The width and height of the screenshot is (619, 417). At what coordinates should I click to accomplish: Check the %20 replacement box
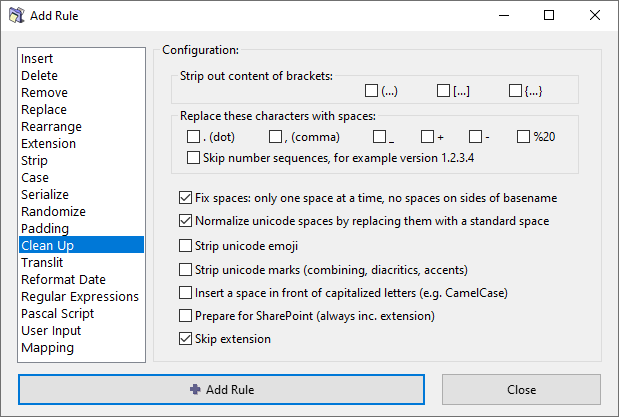(x=523, y=137)
